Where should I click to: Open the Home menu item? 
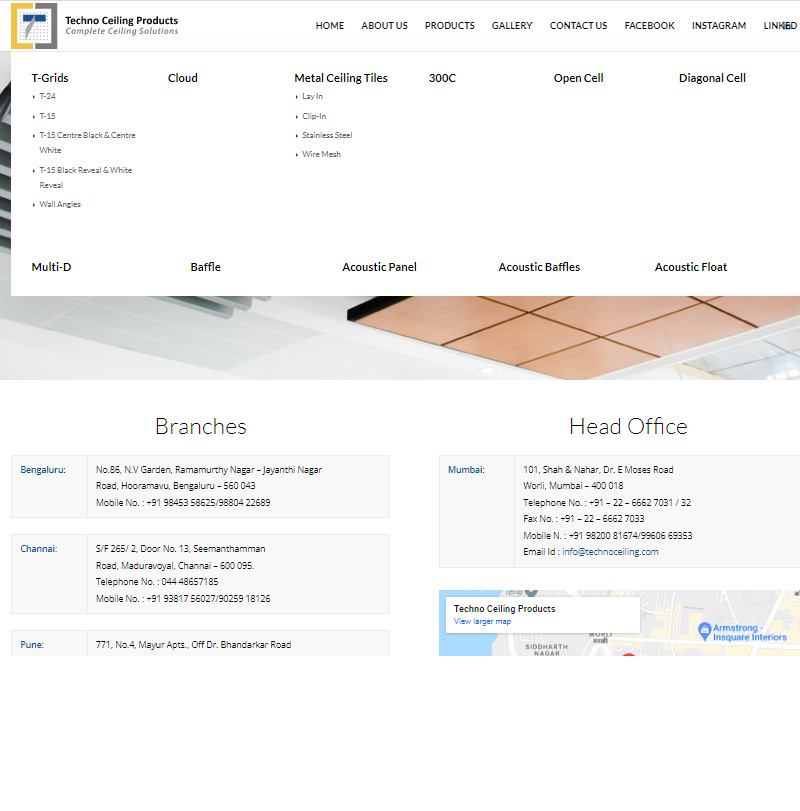(329, 26)
